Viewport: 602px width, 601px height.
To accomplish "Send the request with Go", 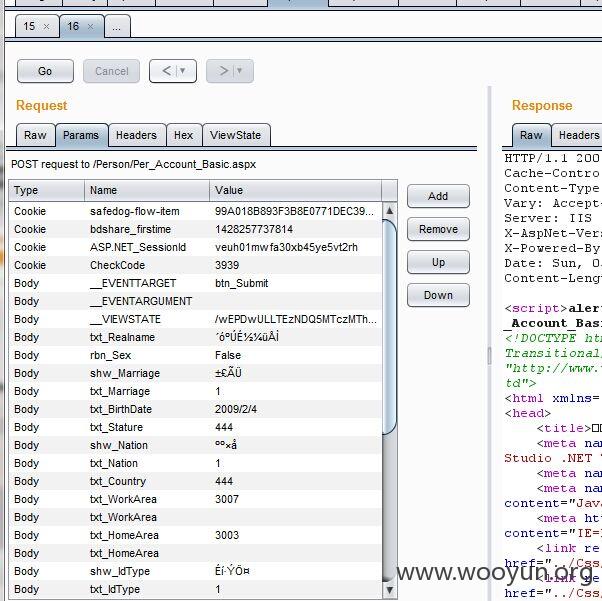I will (45, 71).
